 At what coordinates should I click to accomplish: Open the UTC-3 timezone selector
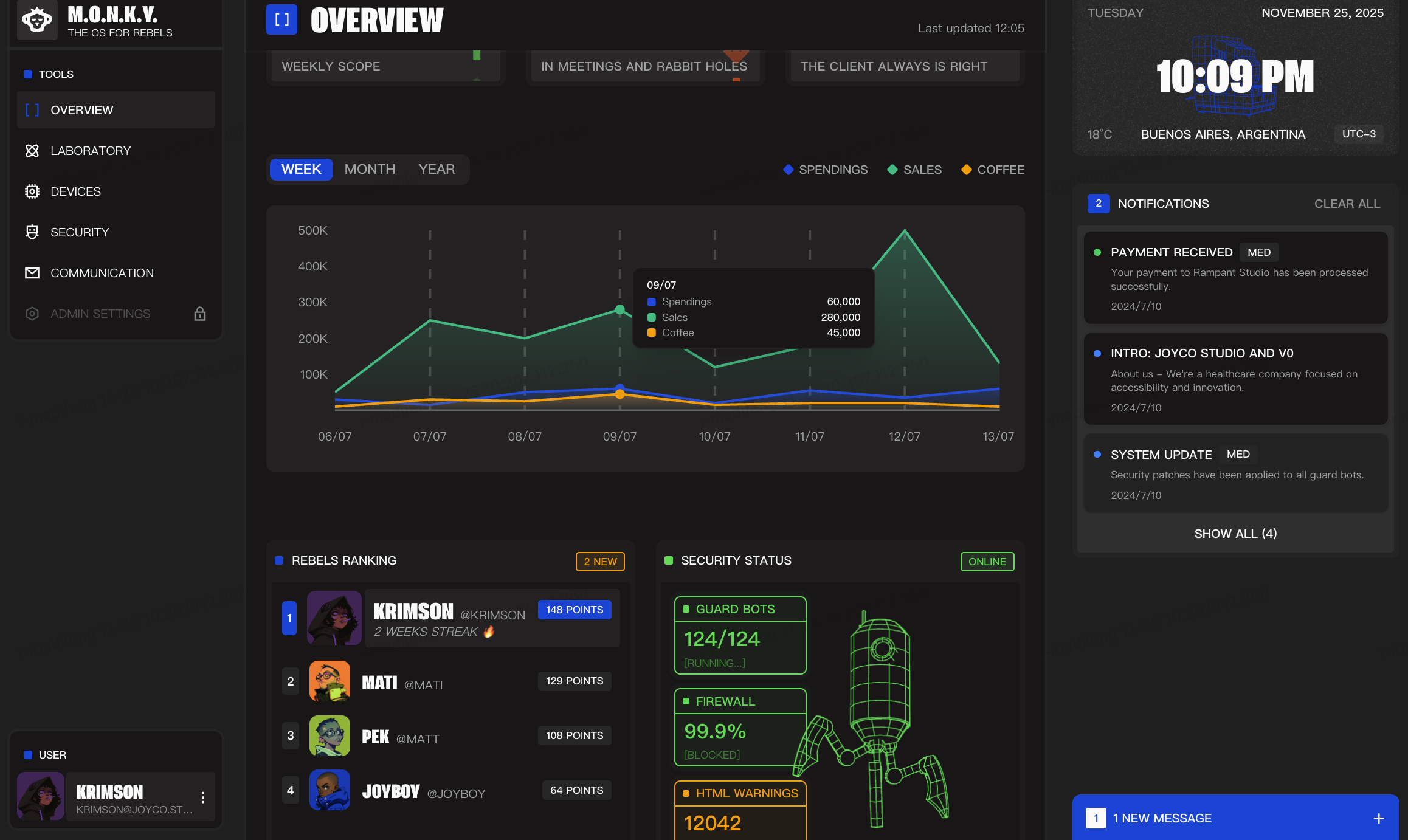(1358, 134)
